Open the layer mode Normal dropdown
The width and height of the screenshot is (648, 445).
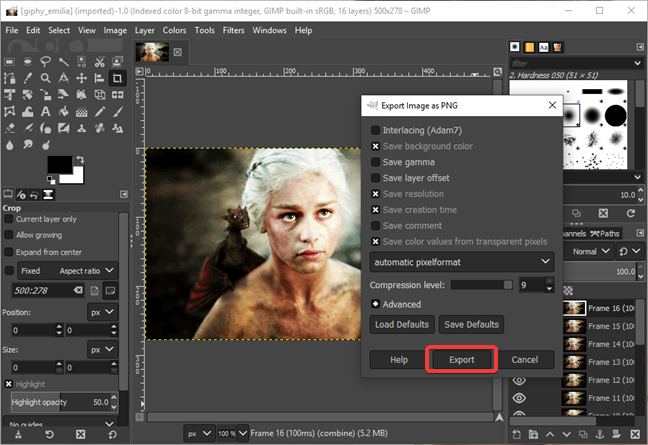coord(590,251)
